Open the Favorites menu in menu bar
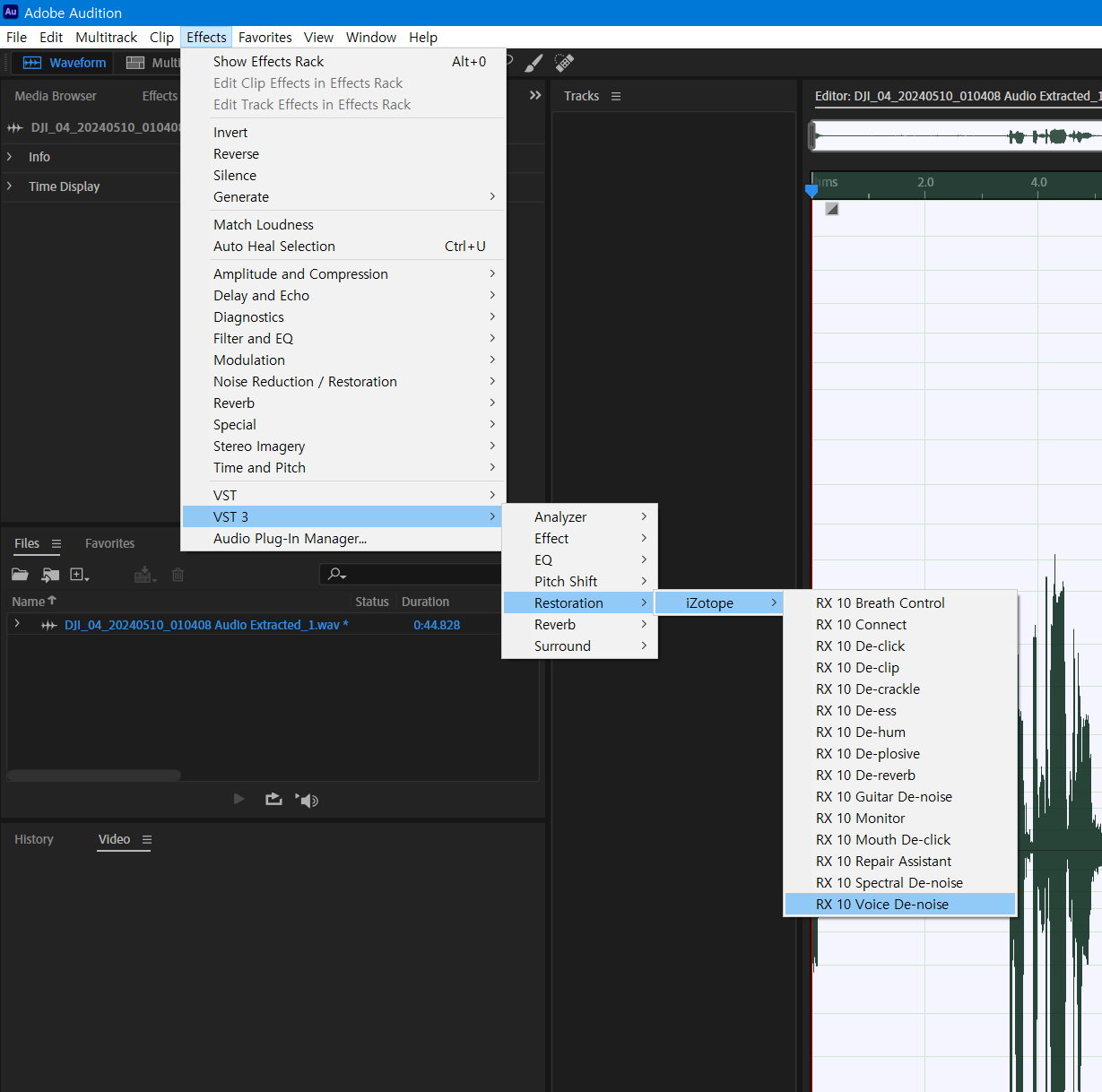This screenshot has height=1092, width=1102. click(x=265, y=38)
